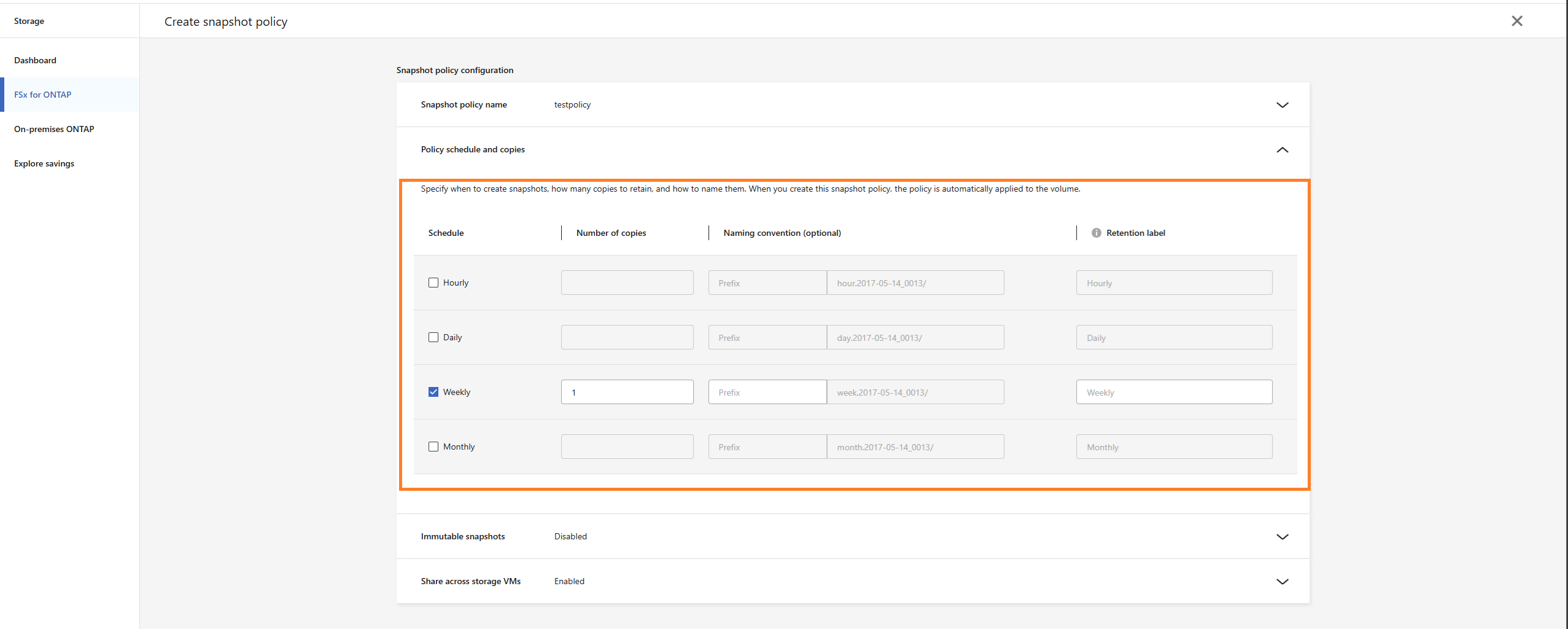Click the day.2017-05-14_0013/ suffix field

point(915,337)
